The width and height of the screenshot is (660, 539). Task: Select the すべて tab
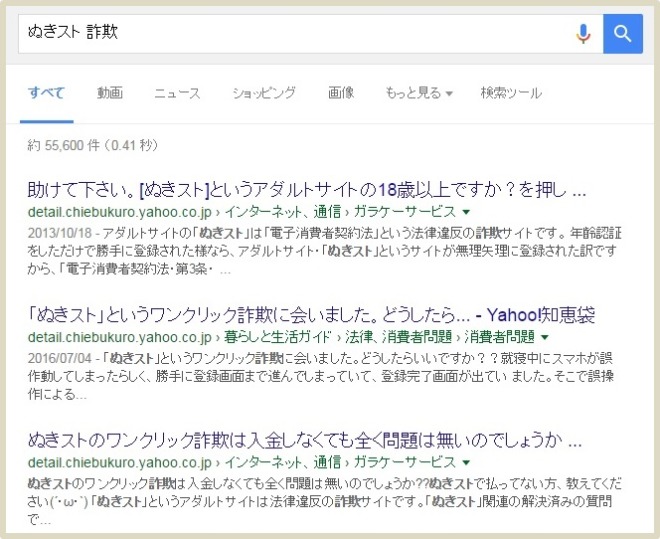tap(46, 93)
